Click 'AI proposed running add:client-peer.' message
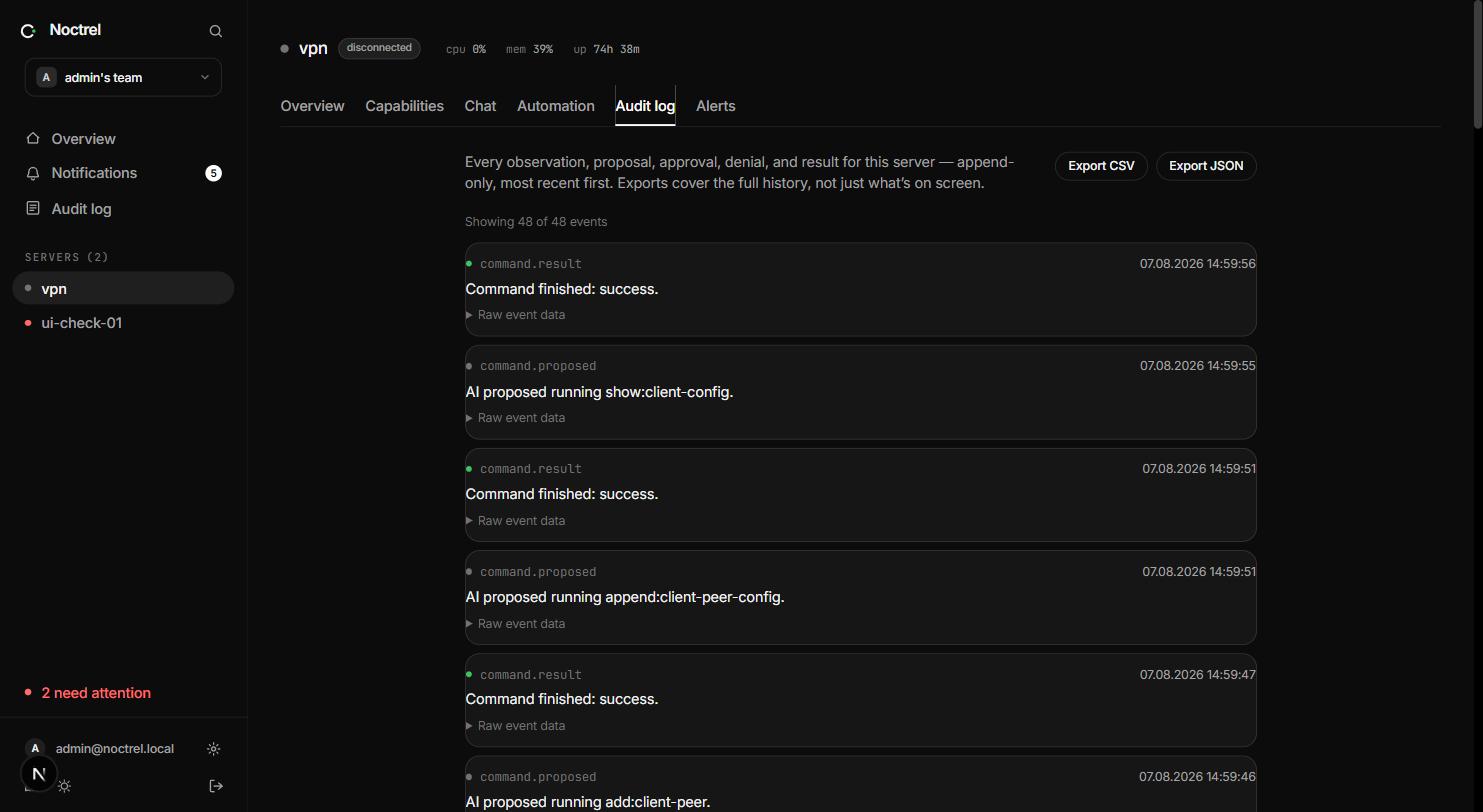Image resolution: width=1483 pixels, height=812 pixels. (588, 802)
